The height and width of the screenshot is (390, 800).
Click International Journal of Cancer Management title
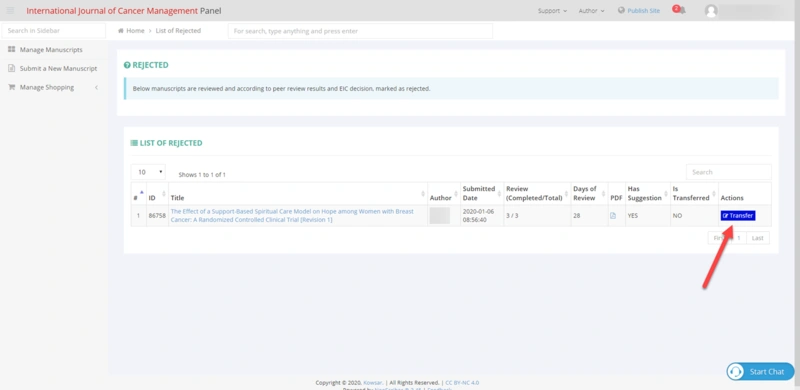coord(112,11)
